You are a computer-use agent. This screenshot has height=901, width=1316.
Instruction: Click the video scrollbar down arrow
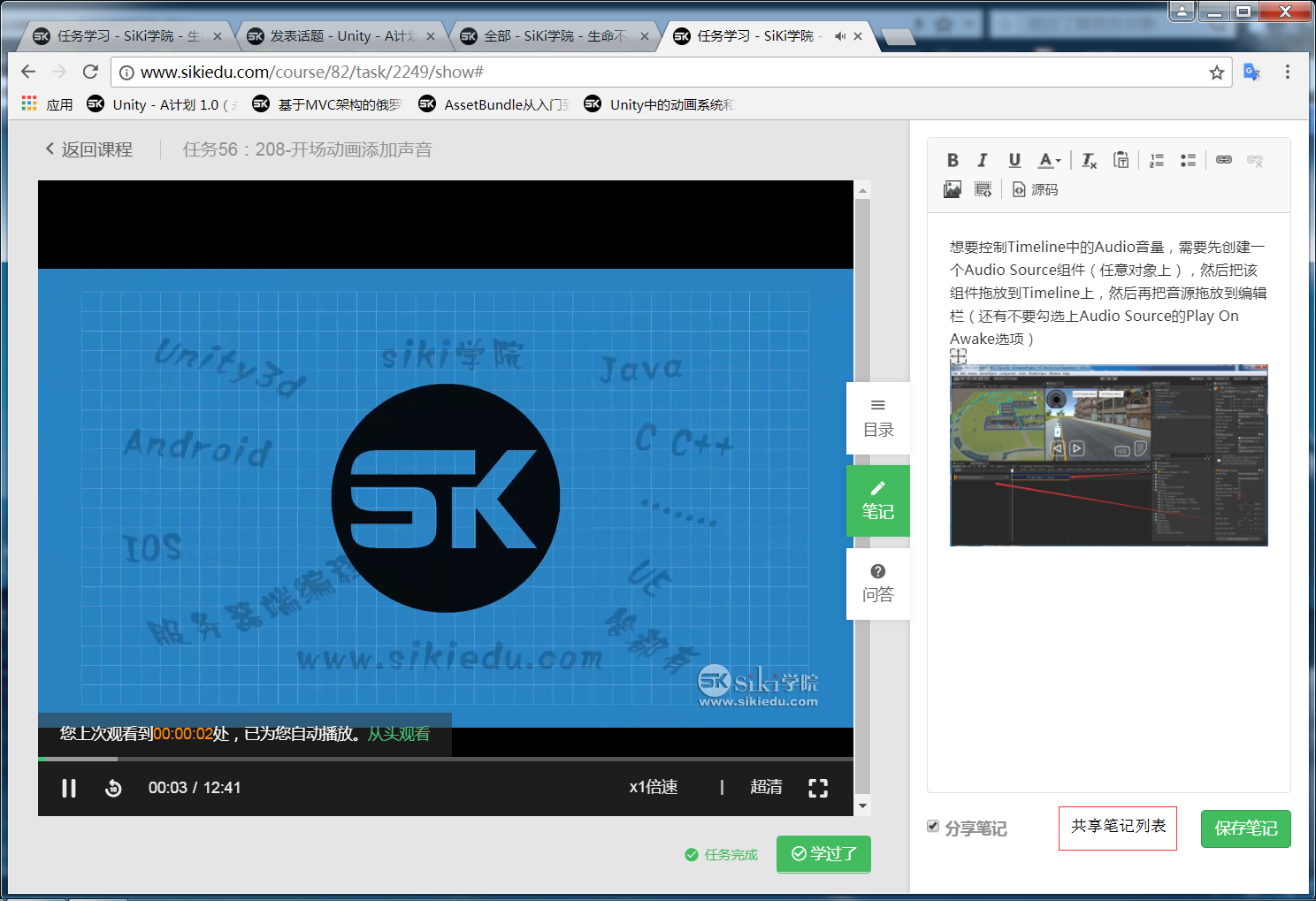tap(862, 806)
